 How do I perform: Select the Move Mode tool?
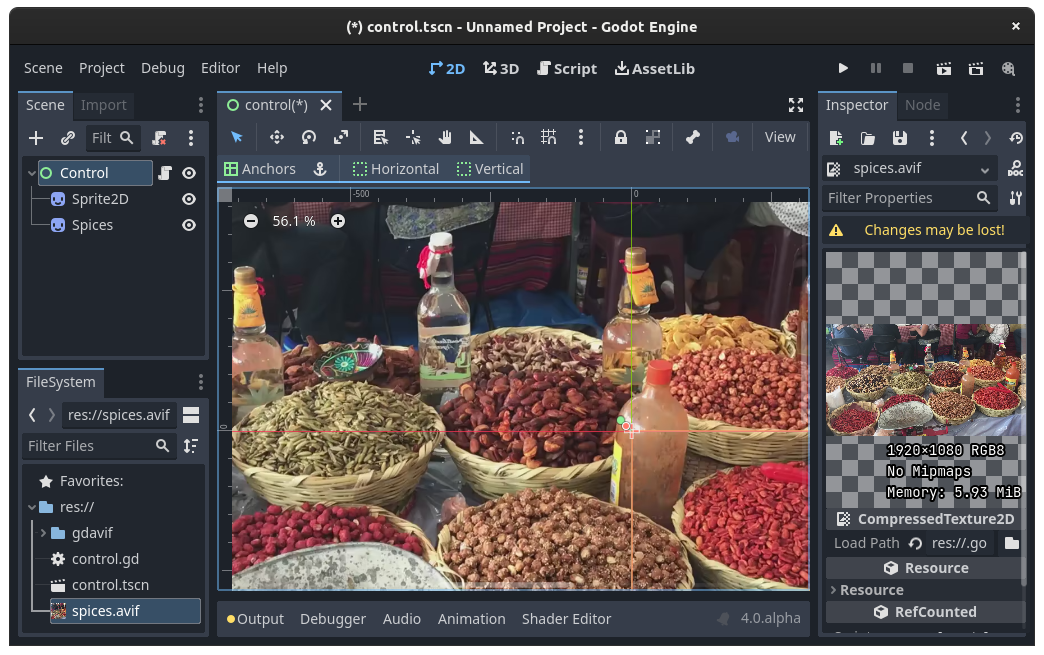276,138
